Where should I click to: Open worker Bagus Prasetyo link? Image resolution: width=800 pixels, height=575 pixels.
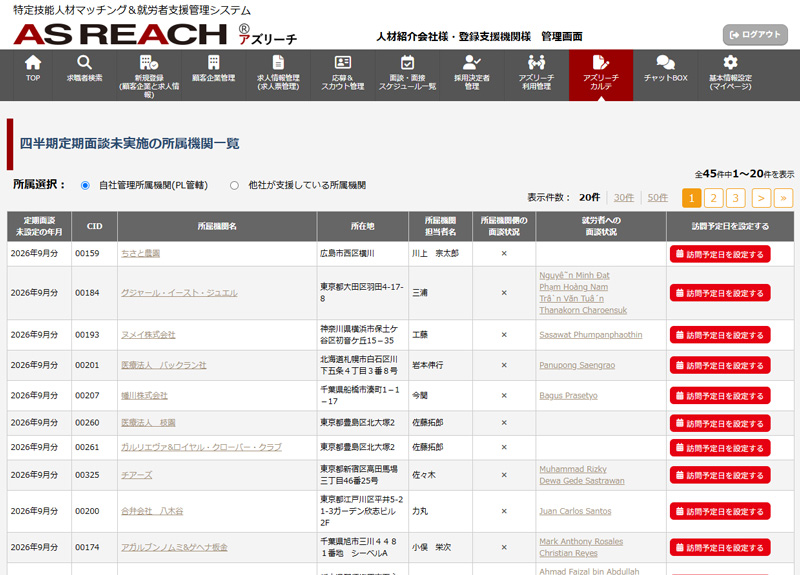[x=568, y=395]
